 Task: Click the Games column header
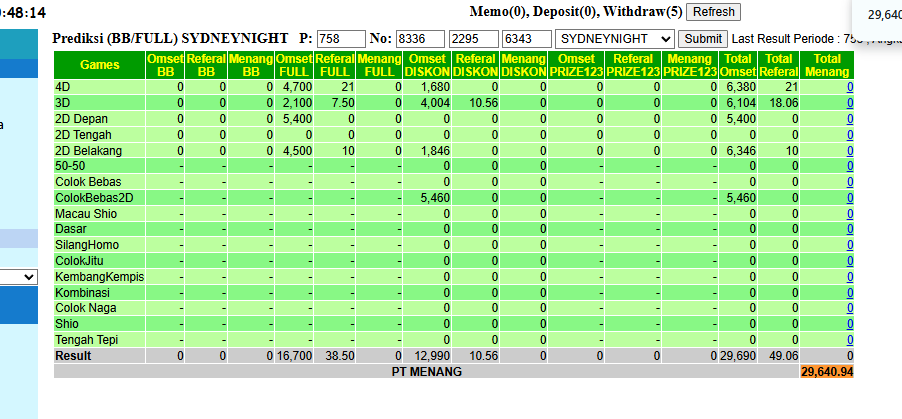click(x=100, y=65)
